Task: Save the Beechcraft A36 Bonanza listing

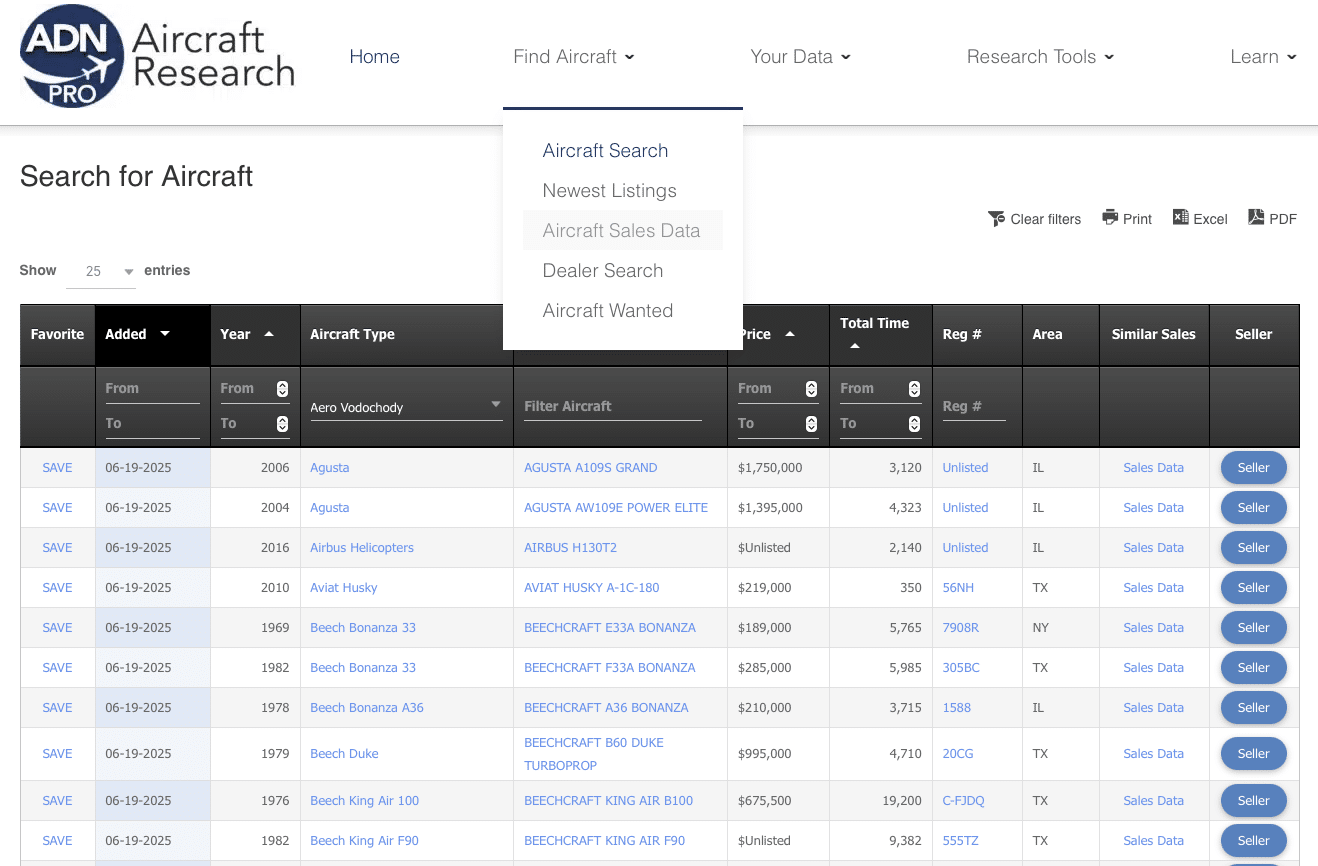Action: pos(57,708)
